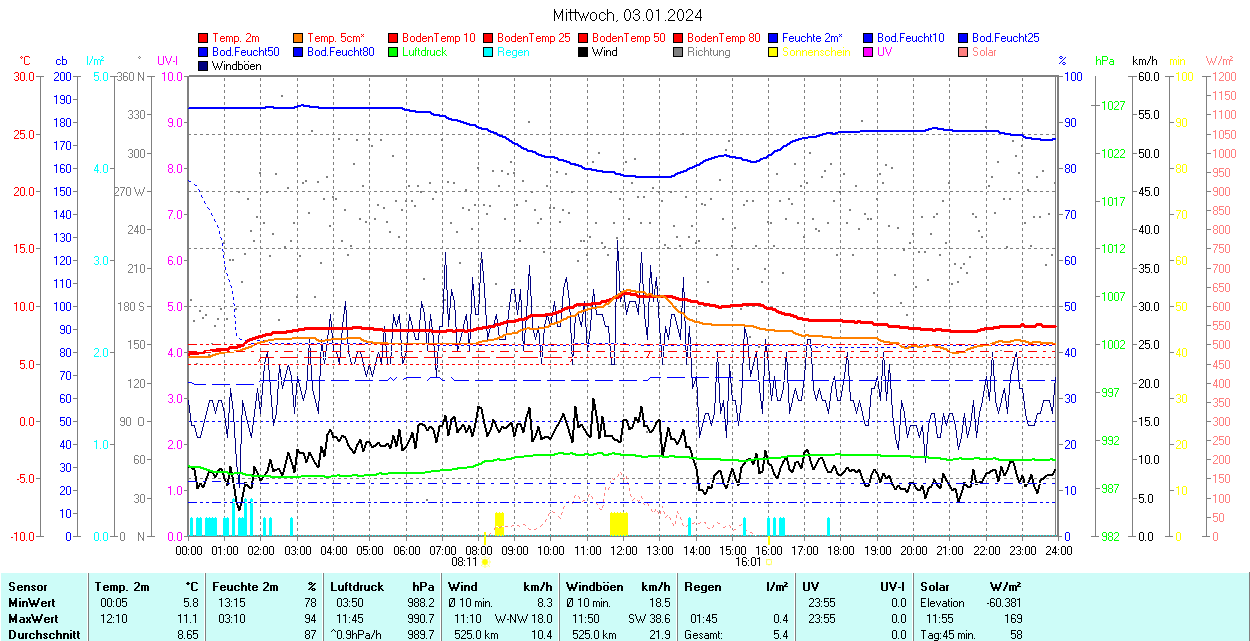Select the yellow Sonnenschein legend swatch
The height and width of the screenshot is (641, 1250).
[774, 52]
